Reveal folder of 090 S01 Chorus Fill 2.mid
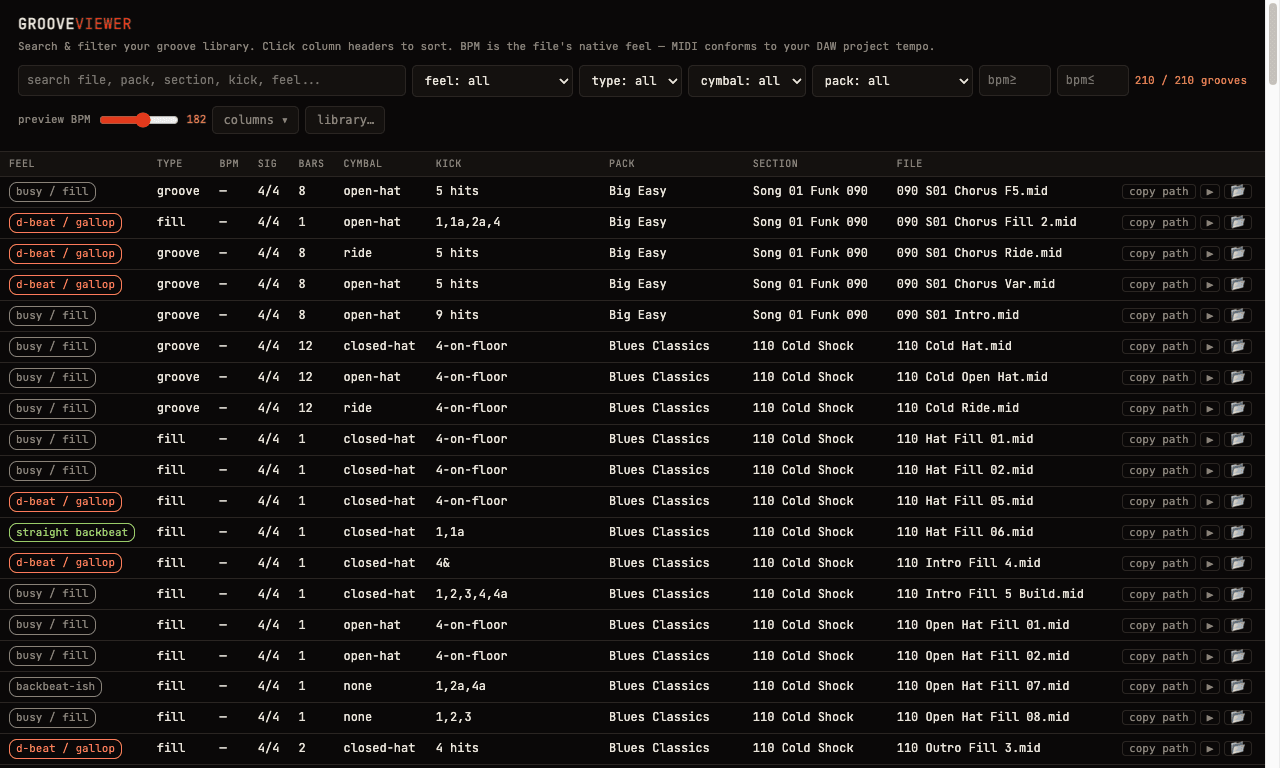1280x768 pixels. click(1238, 223)
